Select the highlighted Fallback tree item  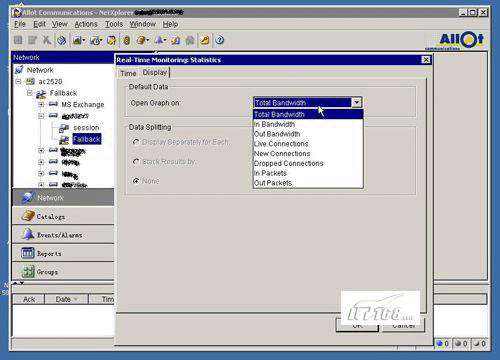click(x=87, y=139)
